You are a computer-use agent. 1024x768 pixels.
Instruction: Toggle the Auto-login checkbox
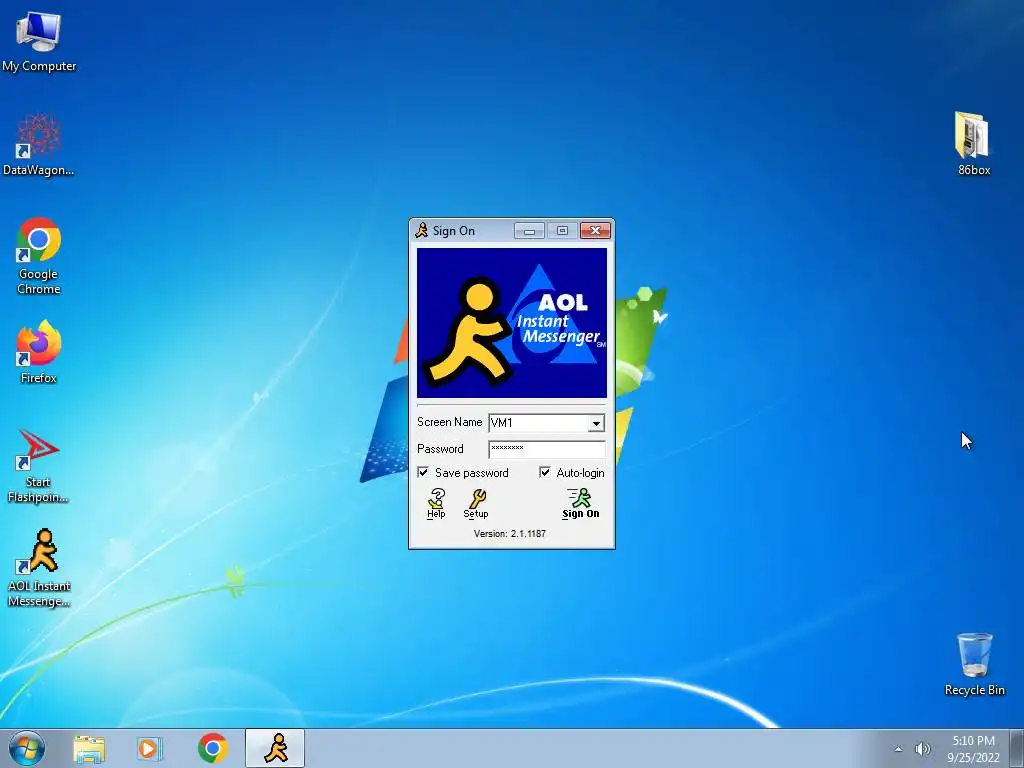point(545,472)
